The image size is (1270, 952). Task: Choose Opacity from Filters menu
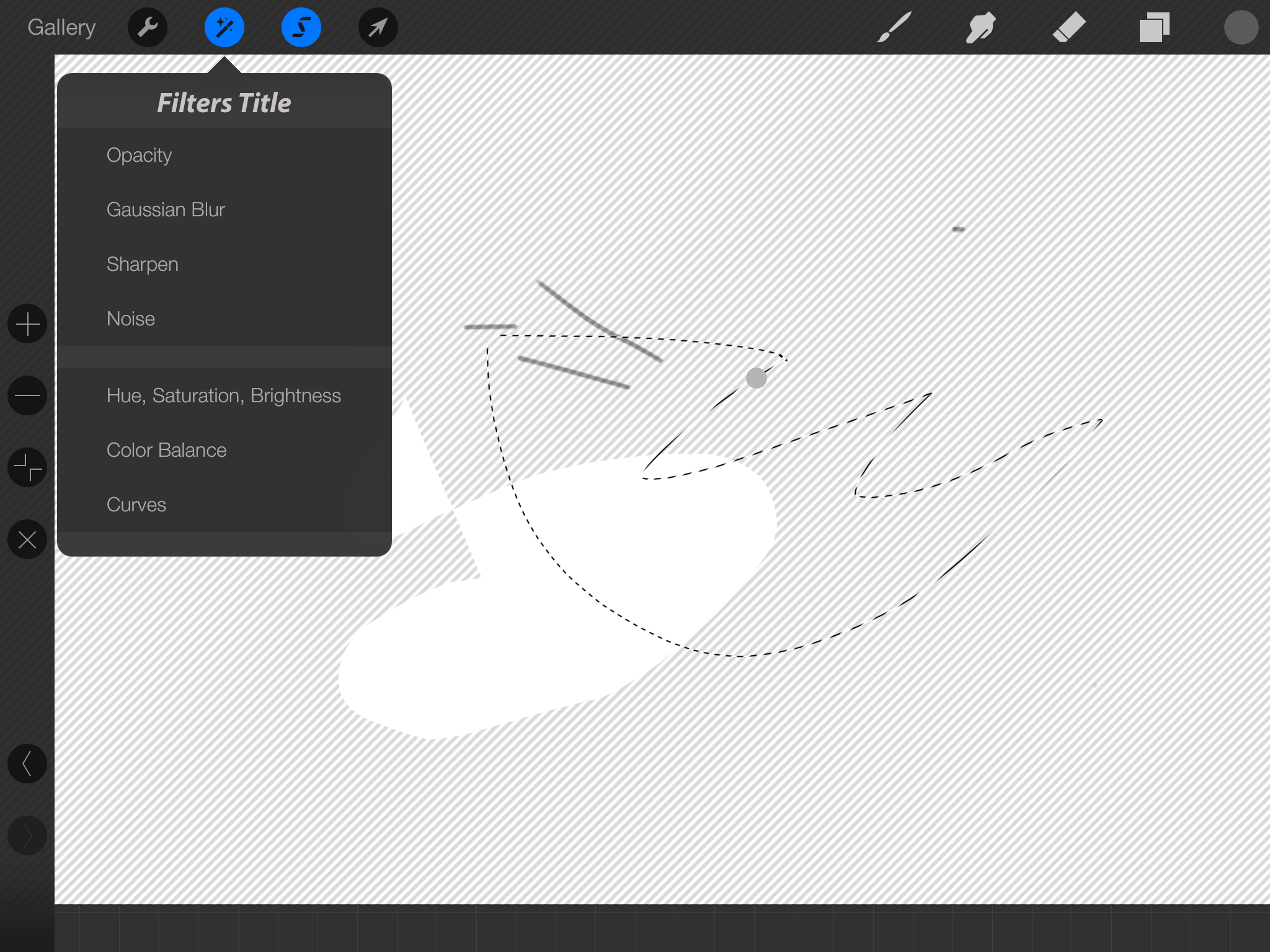(139, 155)
